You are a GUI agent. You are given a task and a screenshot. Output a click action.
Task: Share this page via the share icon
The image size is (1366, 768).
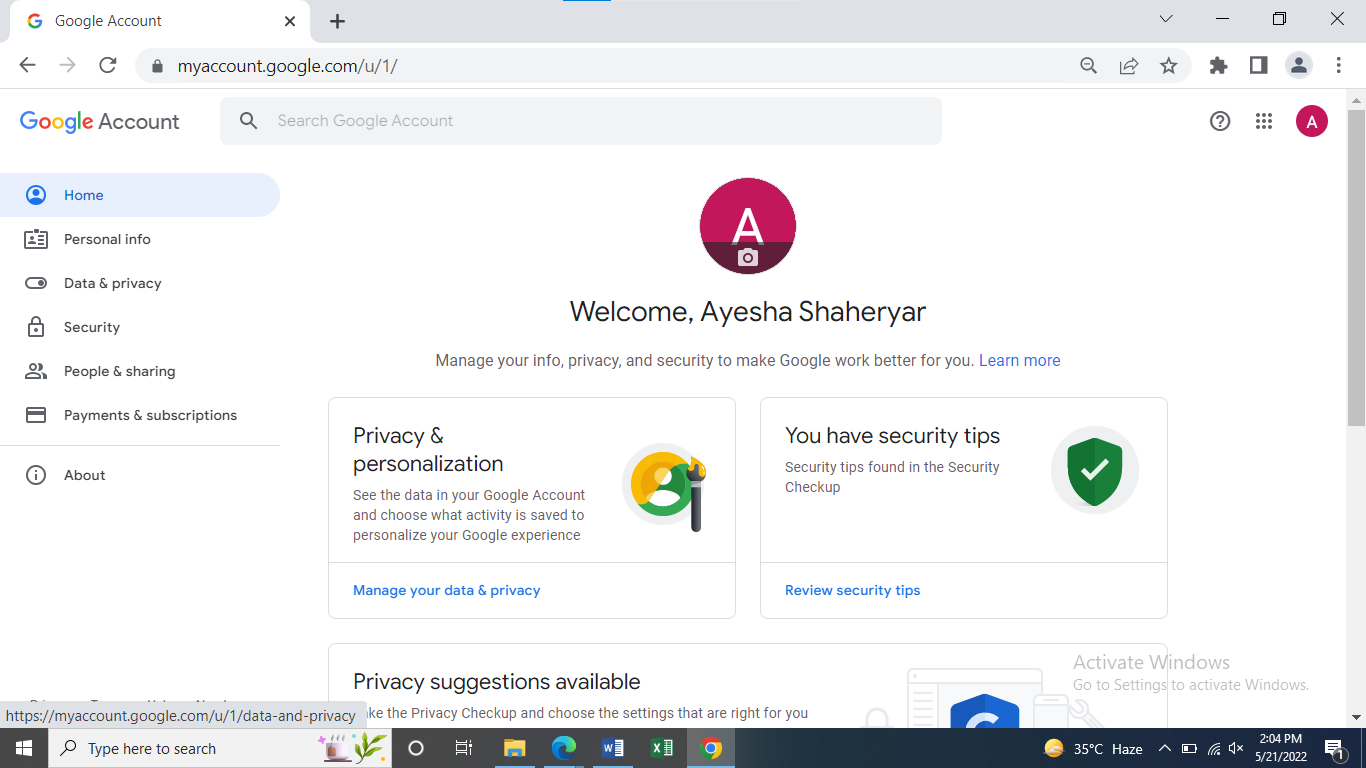1129,65
